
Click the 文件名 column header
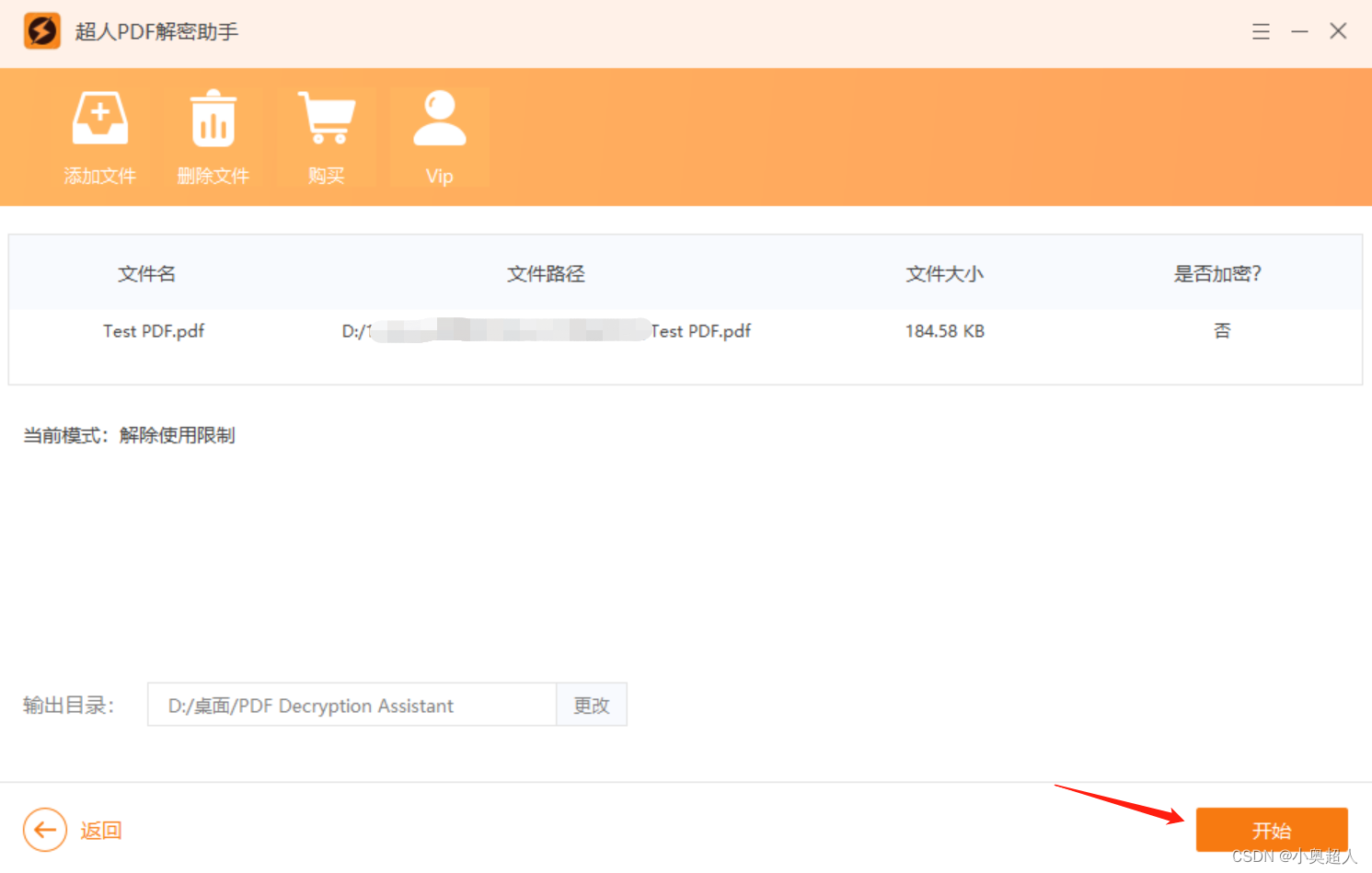[x=146, y=273]
